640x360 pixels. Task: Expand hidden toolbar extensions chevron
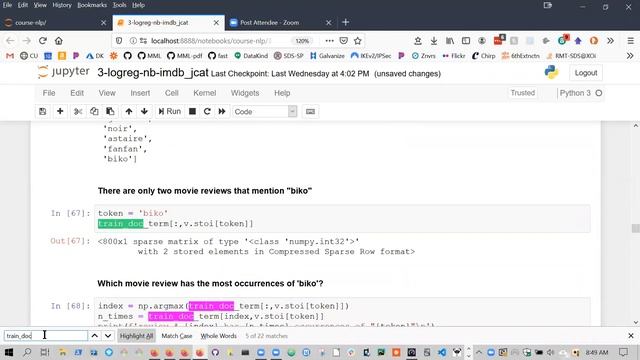610,41
